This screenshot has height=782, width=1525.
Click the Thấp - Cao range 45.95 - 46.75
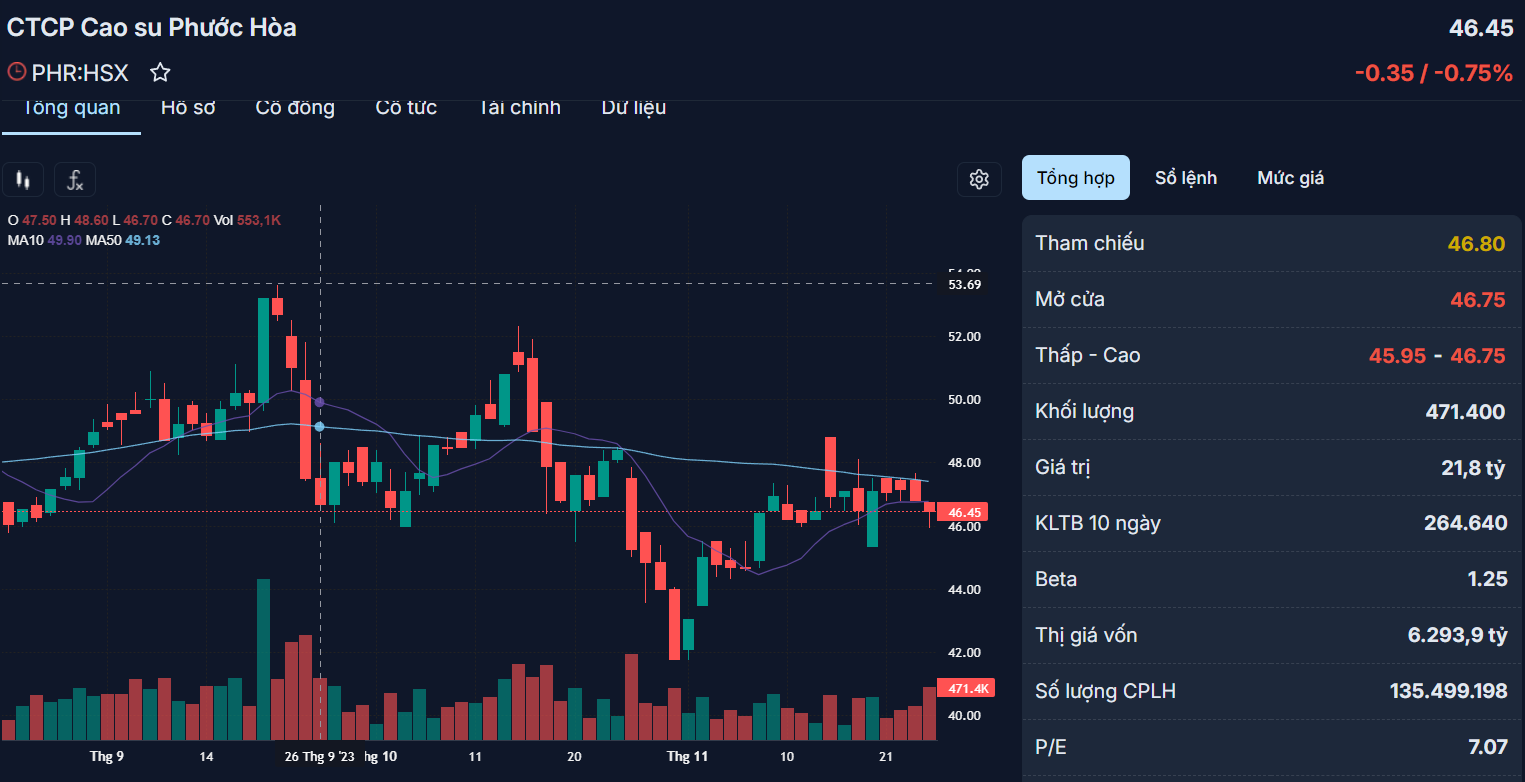pyautogui.click(x=1436, y=356)
